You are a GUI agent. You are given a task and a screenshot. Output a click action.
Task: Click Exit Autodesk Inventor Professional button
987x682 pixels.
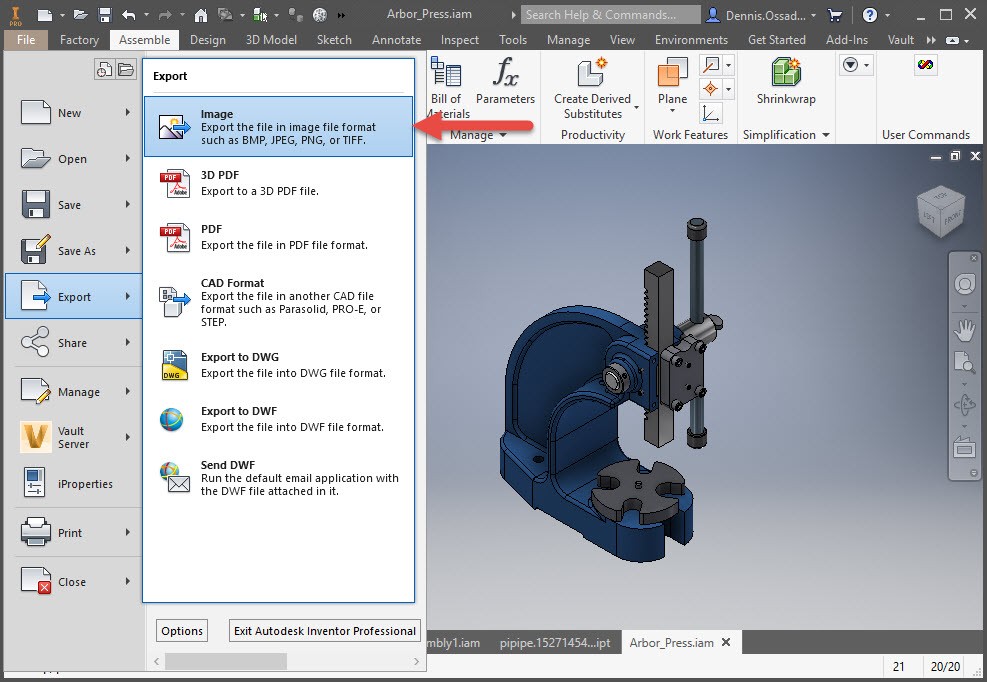click(324, 631)
